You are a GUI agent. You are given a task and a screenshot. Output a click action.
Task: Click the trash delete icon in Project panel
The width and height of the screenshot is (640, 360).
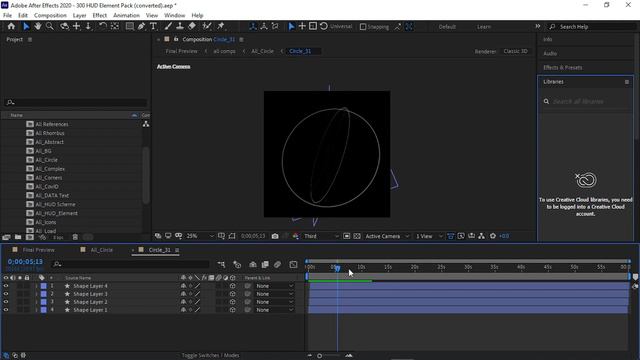point(75,237)
